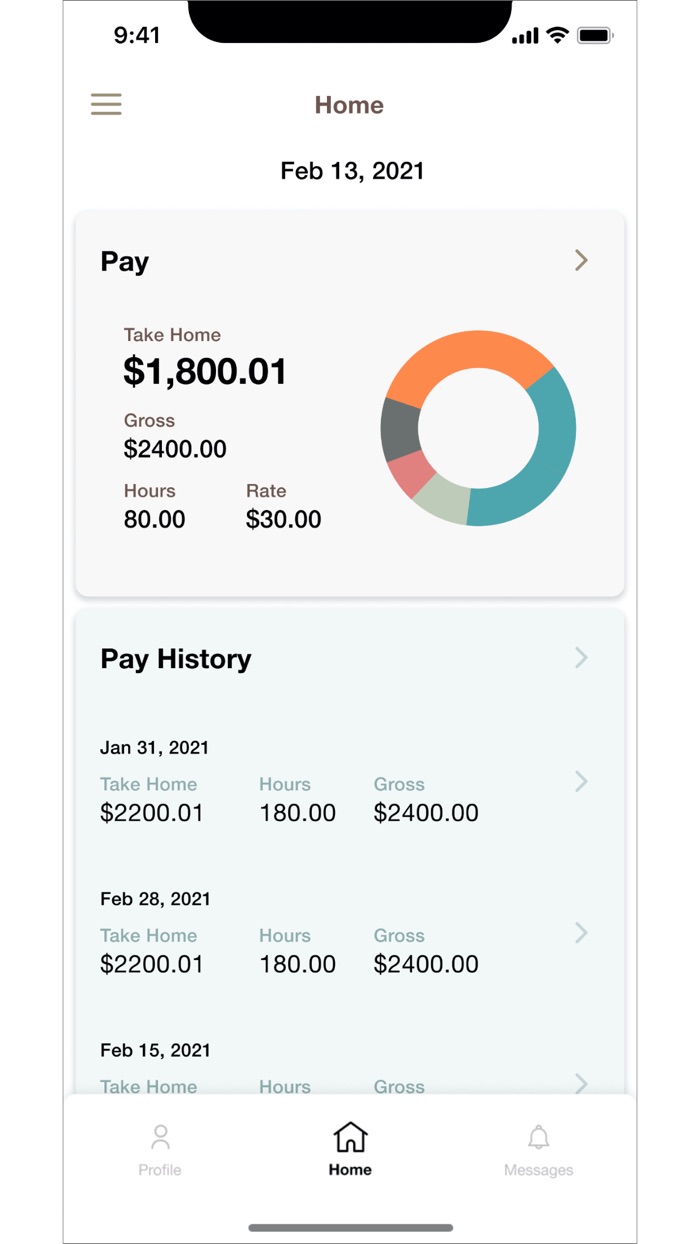Select the Pay History heading
Image resolution: width=700 pixels, height=1244 pixels.
[176, 659]
